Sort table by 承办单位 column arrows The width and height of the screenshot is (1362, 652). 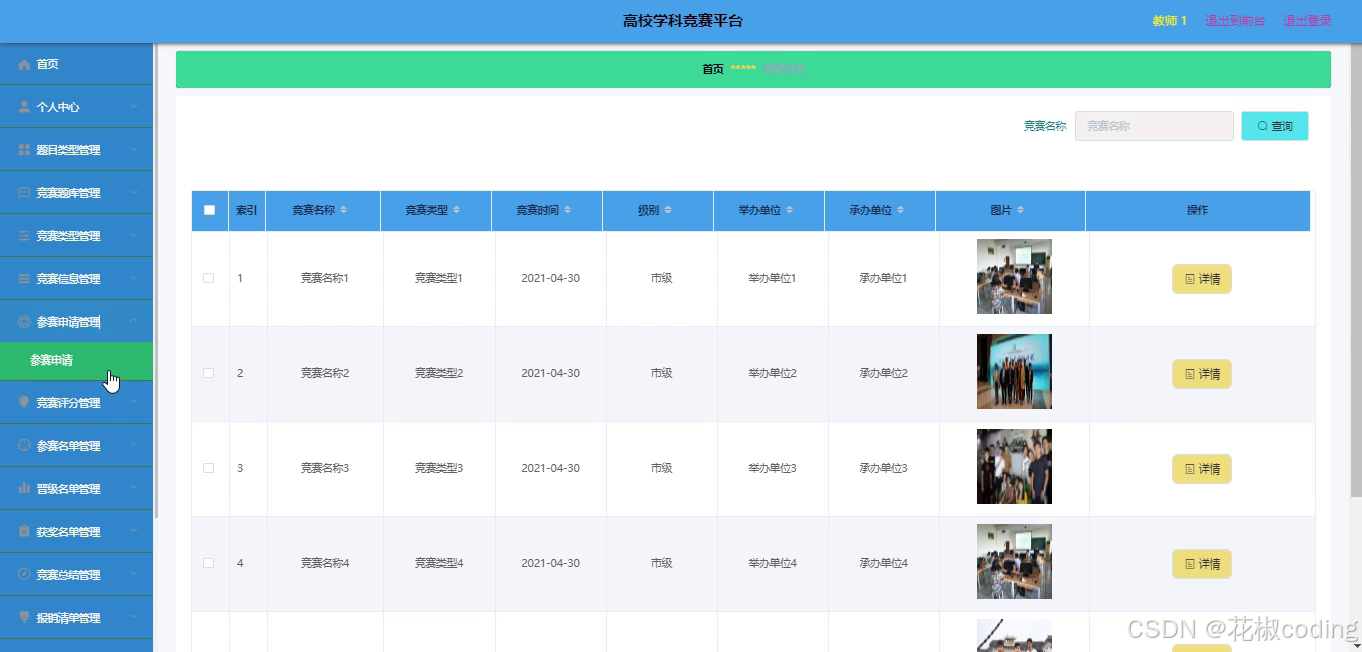coord(901,210)
